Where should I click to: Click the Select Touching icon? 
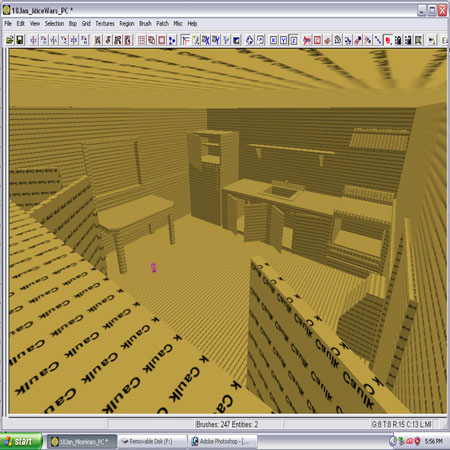108,40
